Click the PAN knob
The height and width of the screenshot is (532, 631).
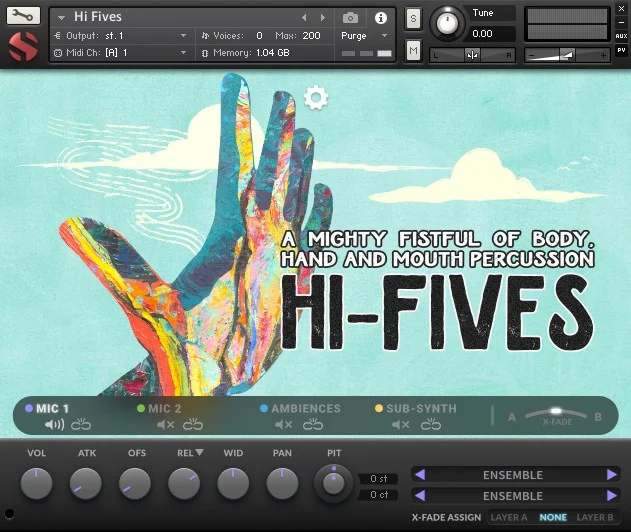[x=283, y=483]
